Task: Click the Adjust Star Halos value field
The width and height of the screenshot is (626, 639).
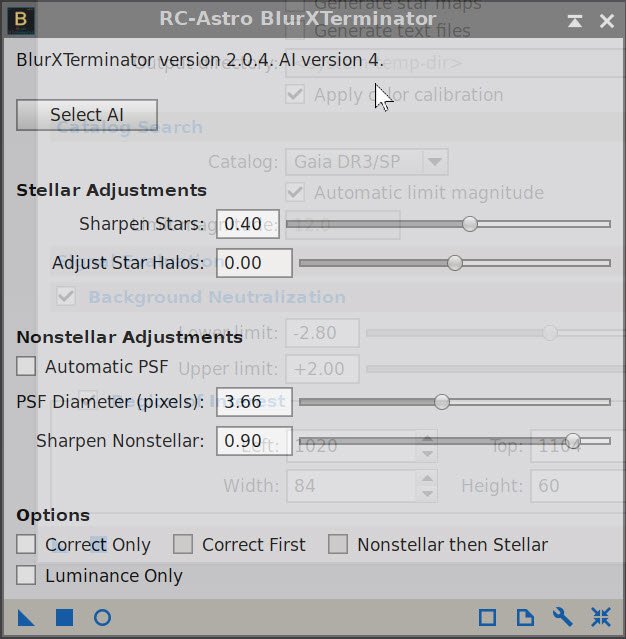Action: tap(254, 263)
